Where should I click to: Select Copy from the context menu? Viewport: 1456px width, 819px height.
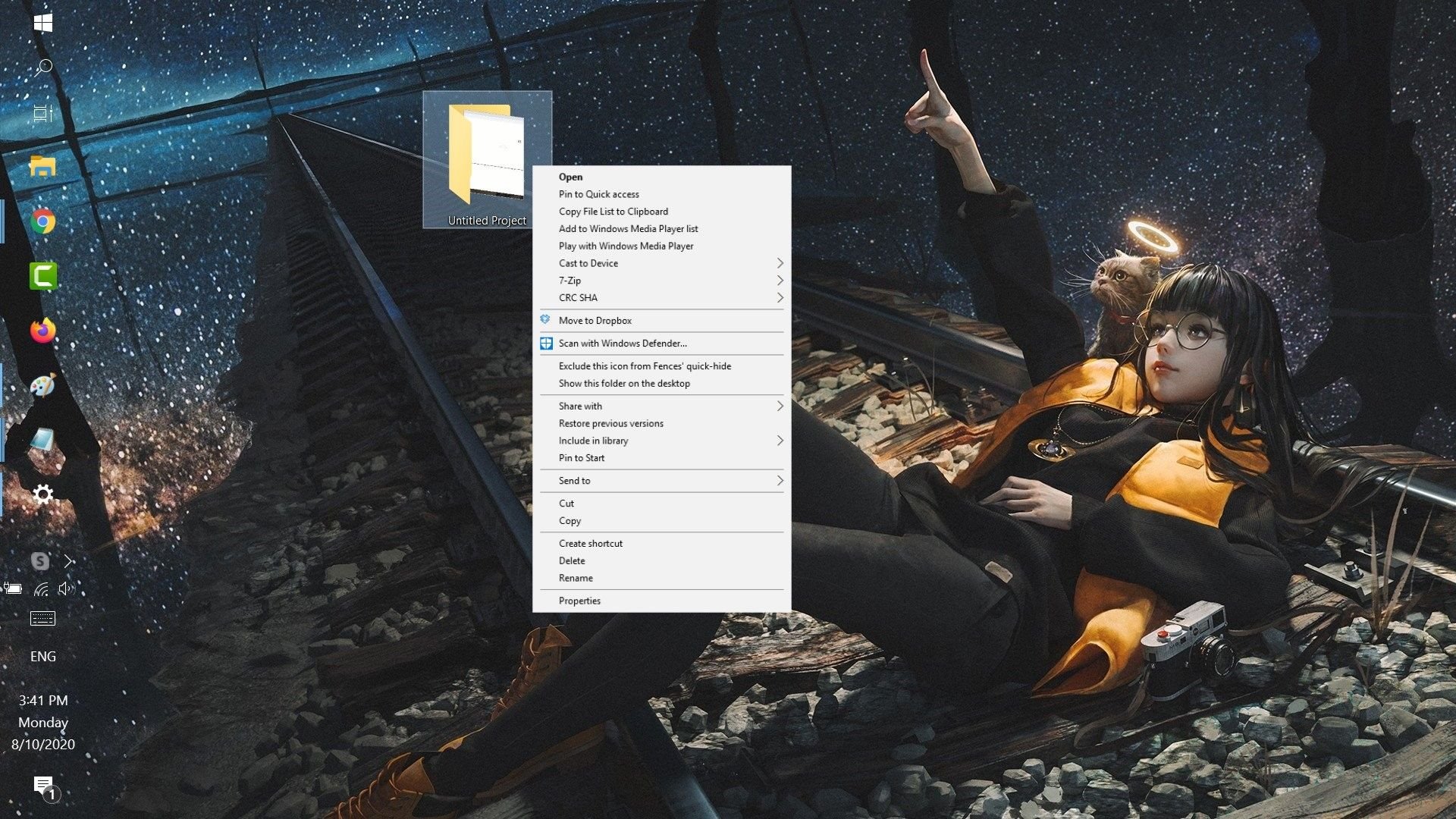[662, 521]
